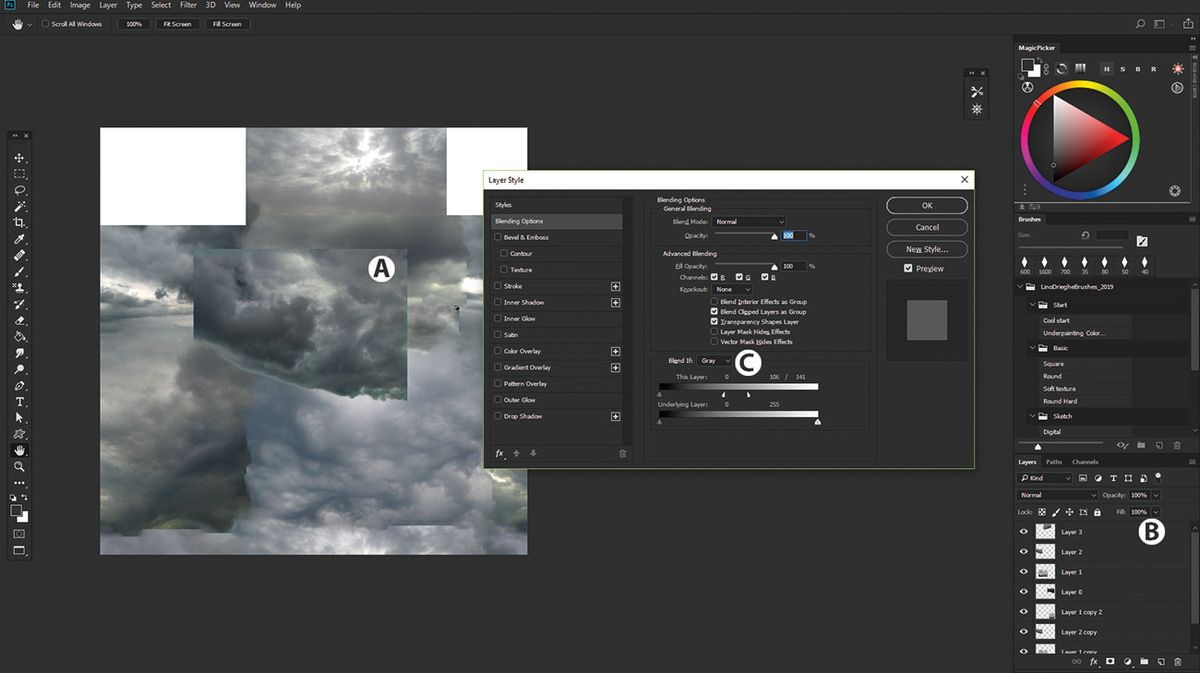The width and height of the screenshot is (1200, 673).
Task: Open the Knockout dropdown
Action: pyautogui.click(x=730, y=287)
